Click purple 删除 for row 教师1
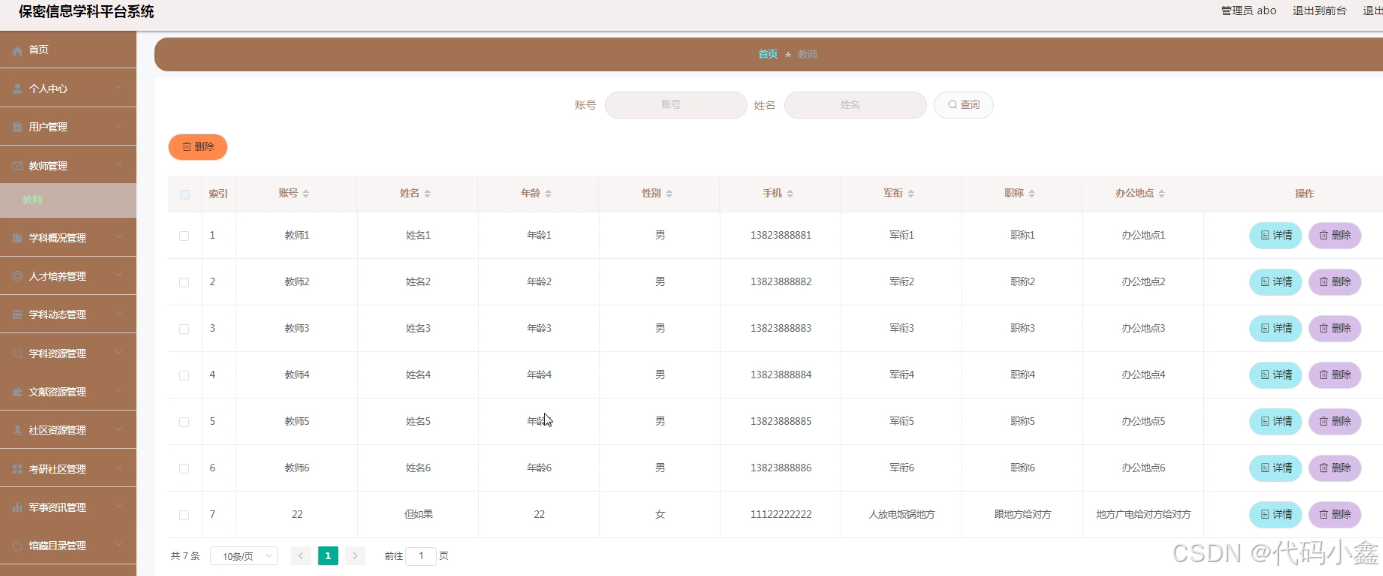This screenshot has width=1383, height=576. point(1335,235)
